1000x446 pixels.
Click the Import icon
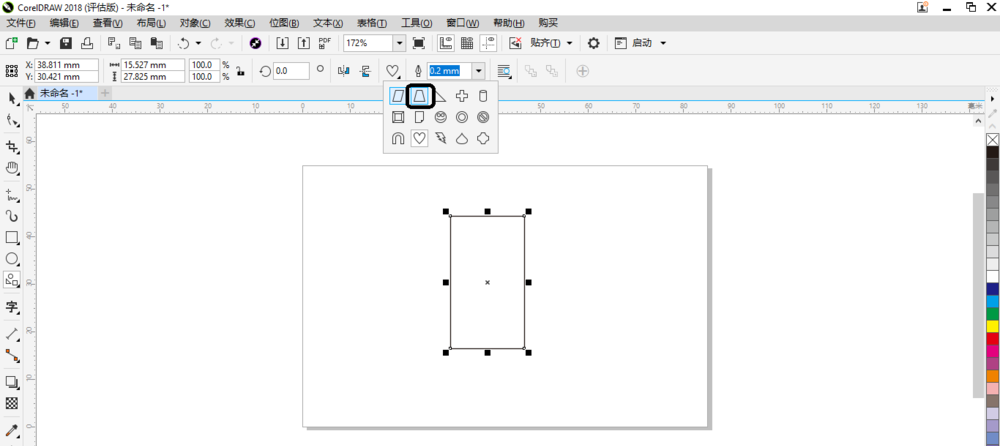pyautogui.click(x=283, y=43)
